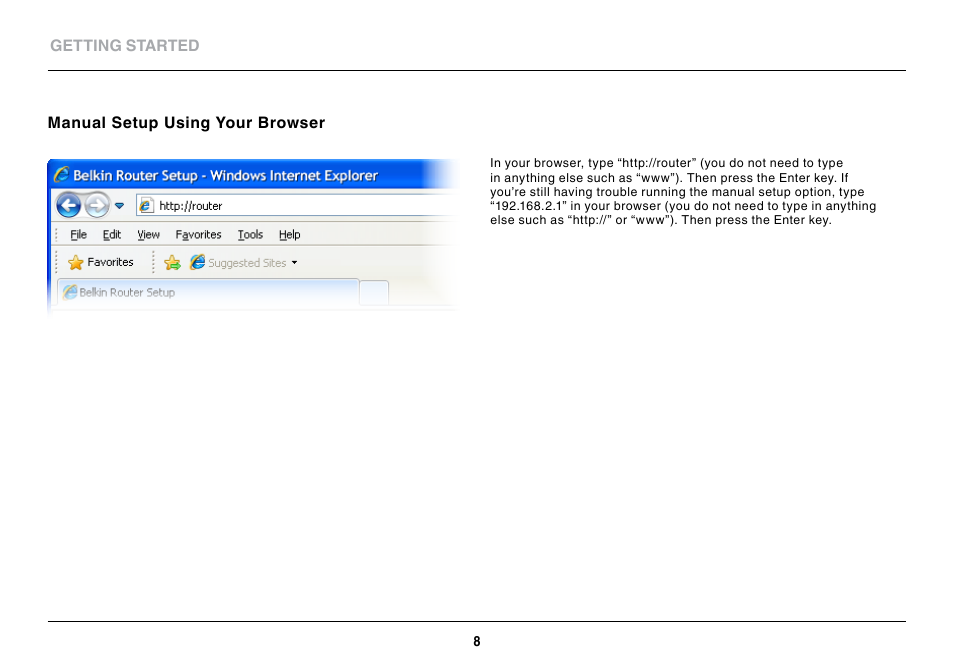Click the Internet Explorer logo in title bar
Viewport: 954px width, 669px height.
(61, 175)
